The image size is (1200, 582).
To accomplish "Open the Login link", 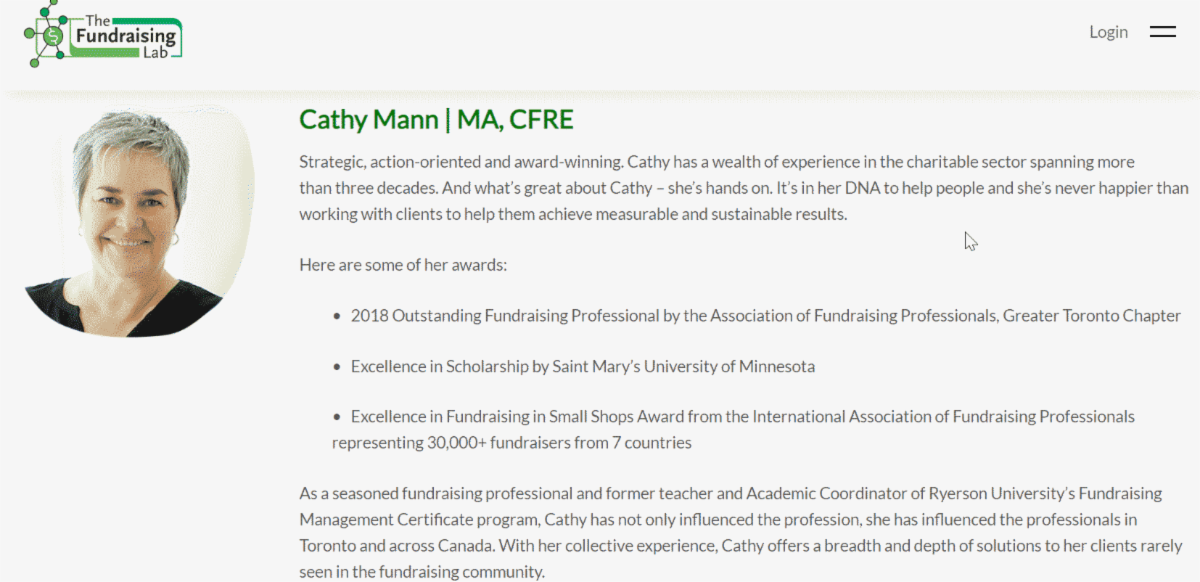I will (1108, 32).
